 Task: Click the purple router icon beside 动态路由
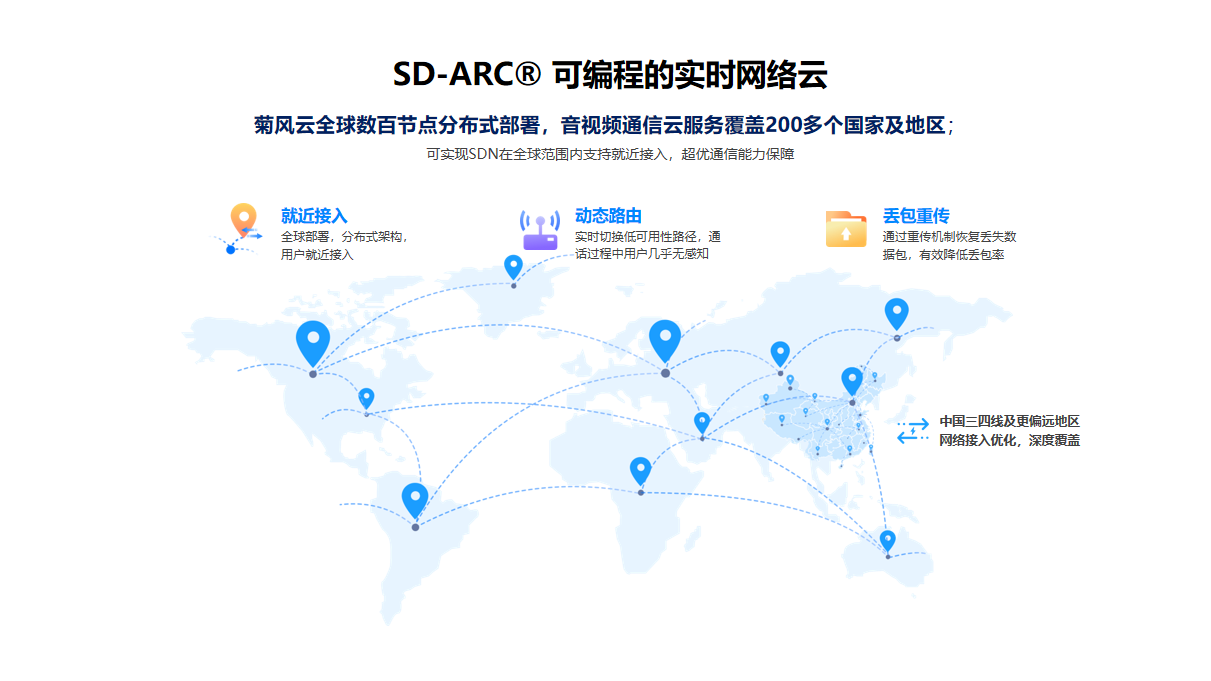tap(540, 230)
